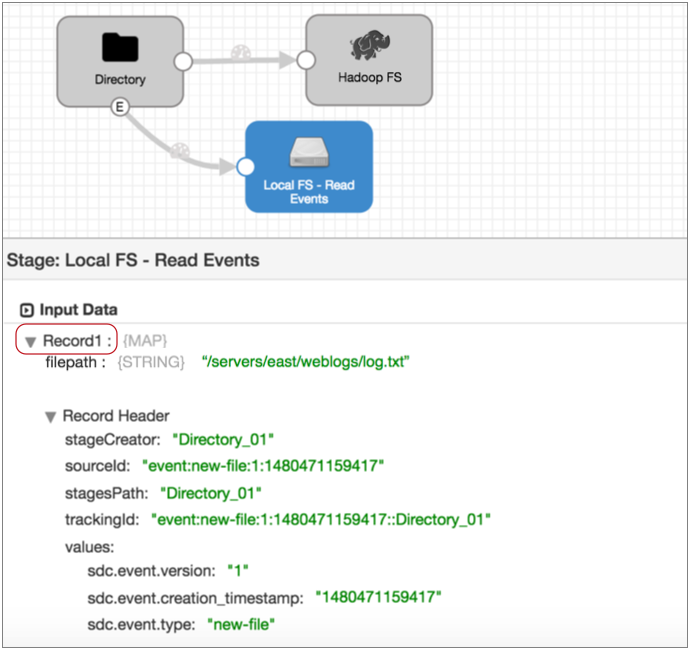The height and width of the screenshot is (650, 690).
Task: Collapse the Record Header section
Action: coord(50,417)
